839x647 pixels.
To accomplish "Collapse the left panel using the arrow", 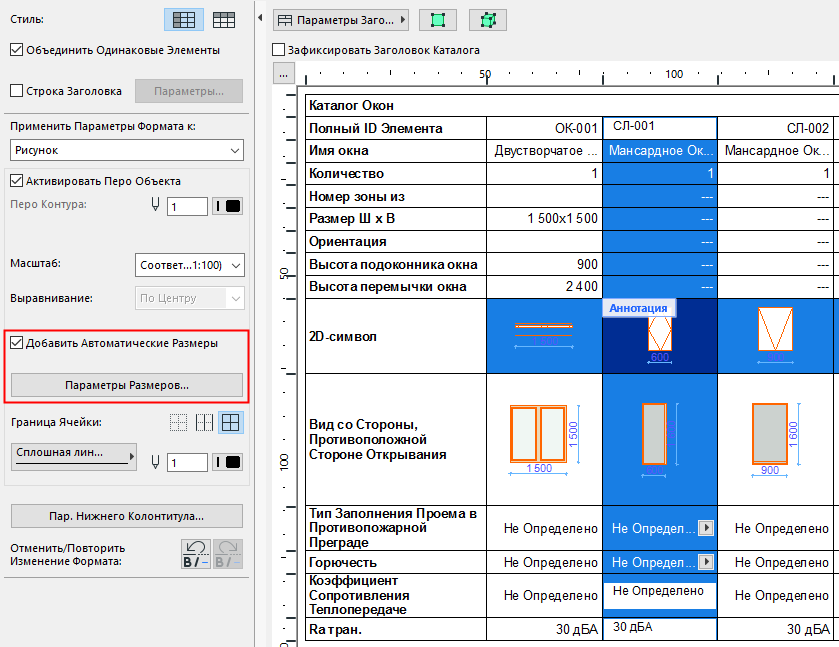I will [260, 19].
